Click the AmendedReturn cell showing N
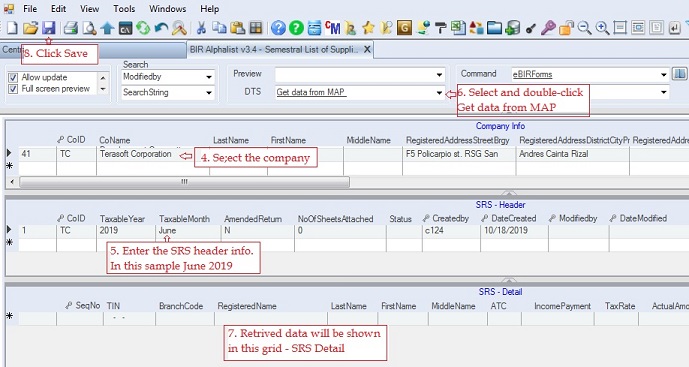The width and height of the screenshot is (689, 367). click(257, 231)
